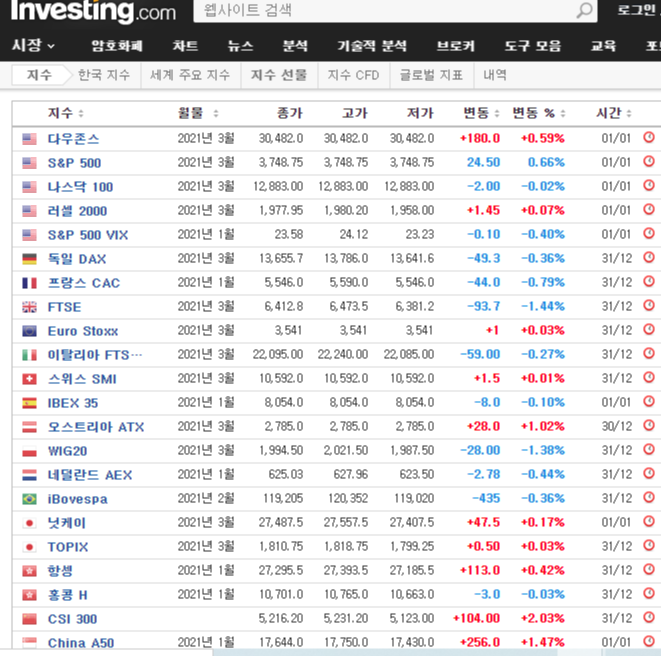Viewport: 661px width, 656px height.
Task: Open the 러셀 2000 link
Action: coord(77,211)
